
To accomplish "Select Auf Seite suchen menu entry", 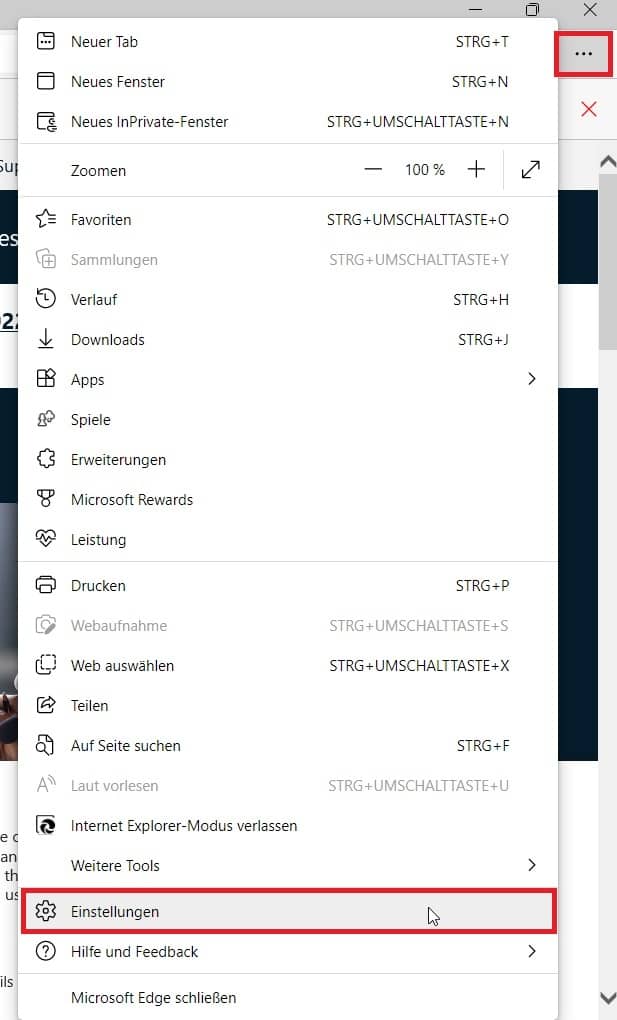I will tap(126, 746).
